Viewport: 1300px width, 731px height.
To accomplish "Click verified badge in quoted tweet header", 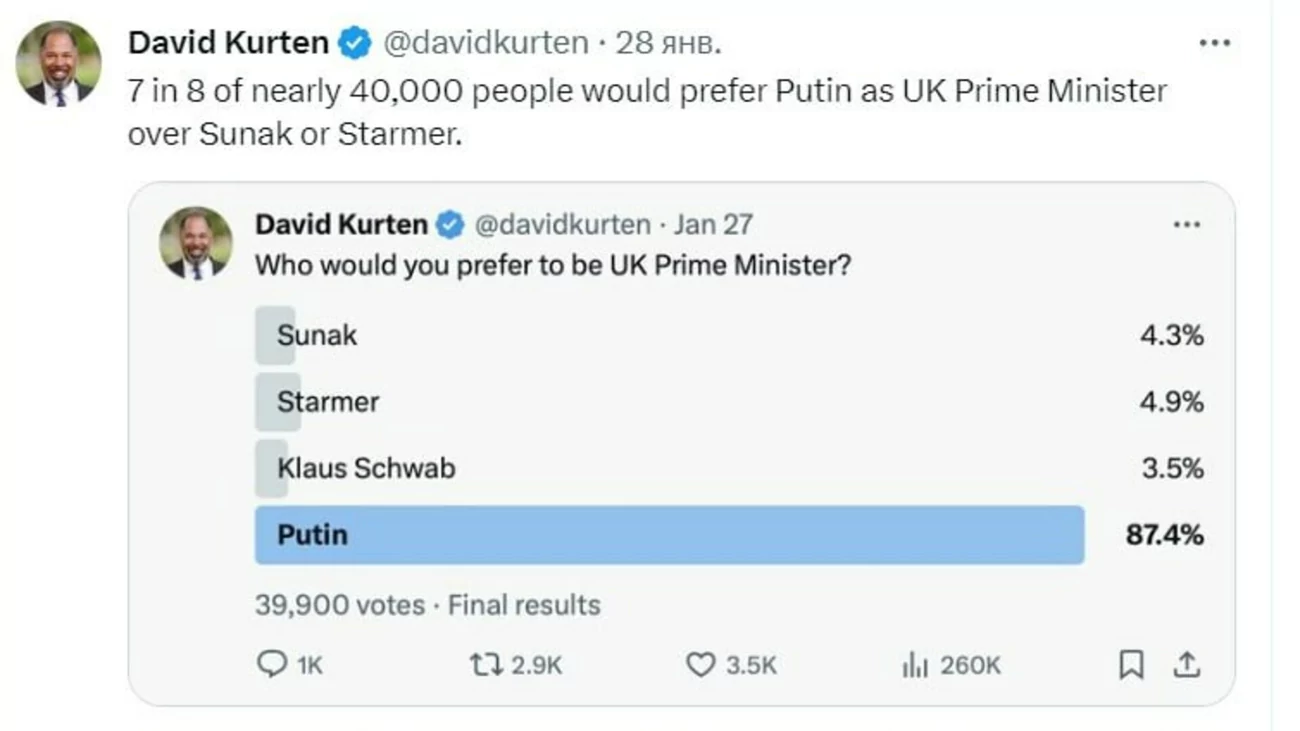I will click(x=450, y=225).
